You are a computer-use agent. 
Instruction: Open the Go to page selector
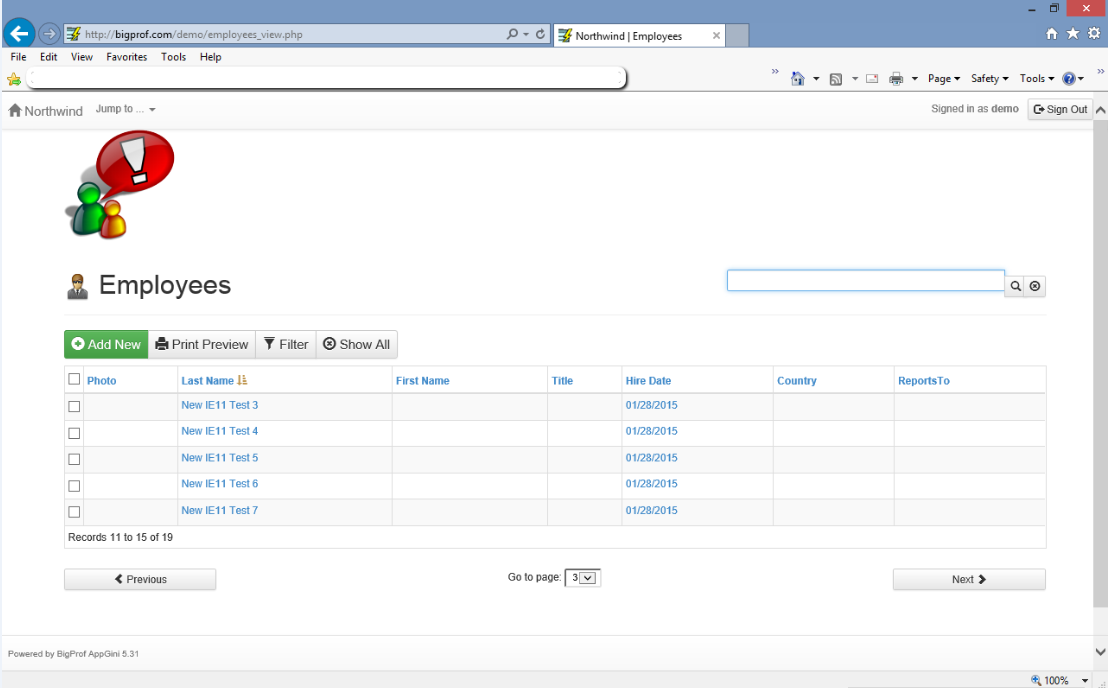click(x=583, y=578)
